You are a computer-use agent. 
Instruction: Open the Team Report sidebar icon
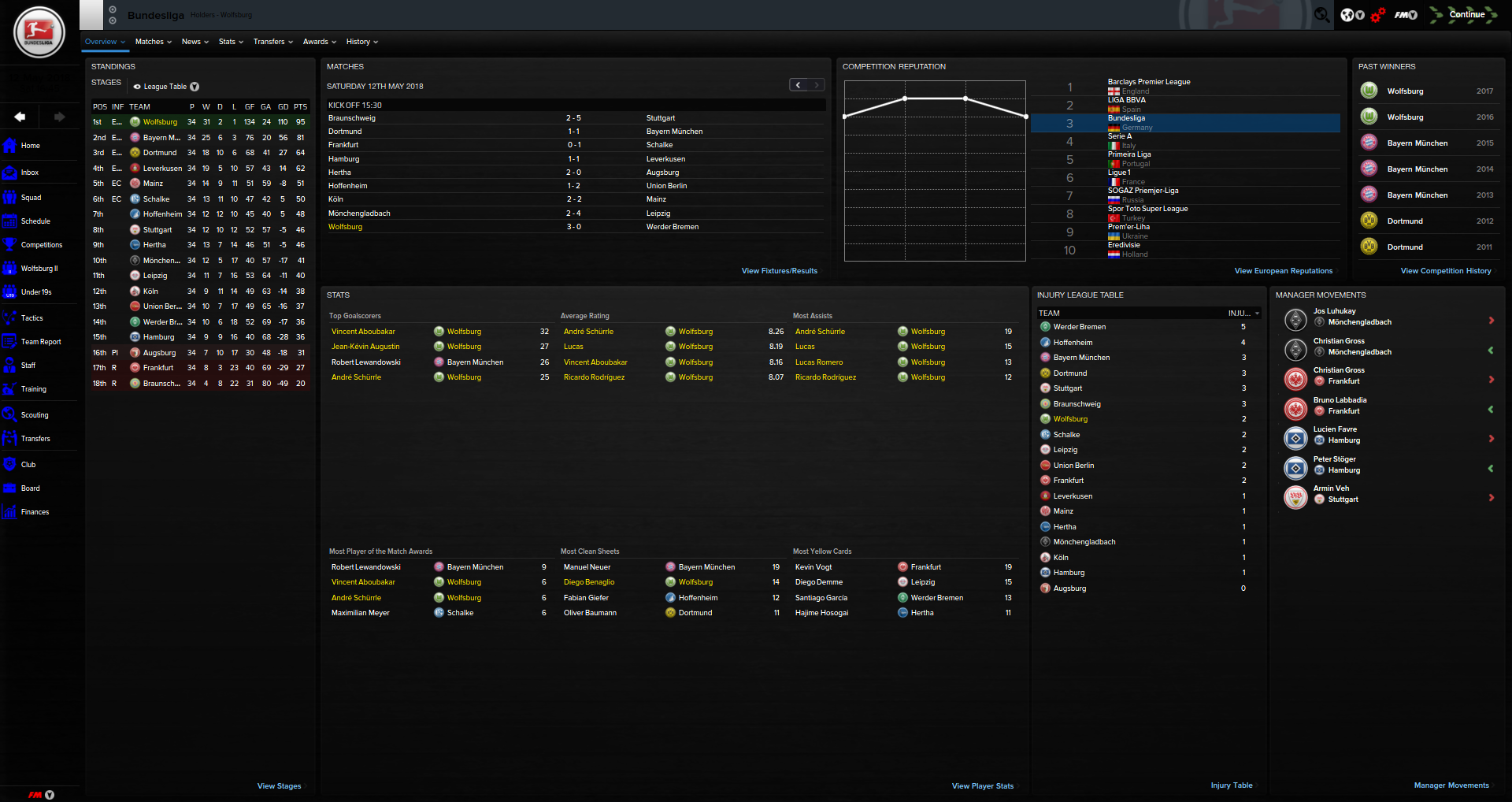(x=9, y=341)
